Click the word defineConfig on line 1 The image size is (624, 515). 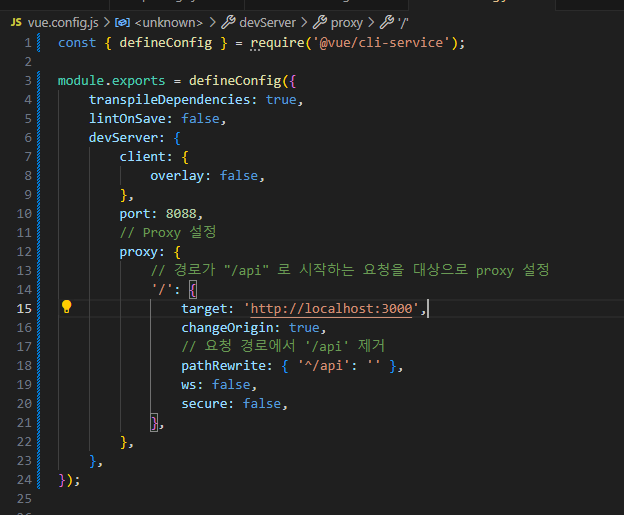(x=166, y=43)
